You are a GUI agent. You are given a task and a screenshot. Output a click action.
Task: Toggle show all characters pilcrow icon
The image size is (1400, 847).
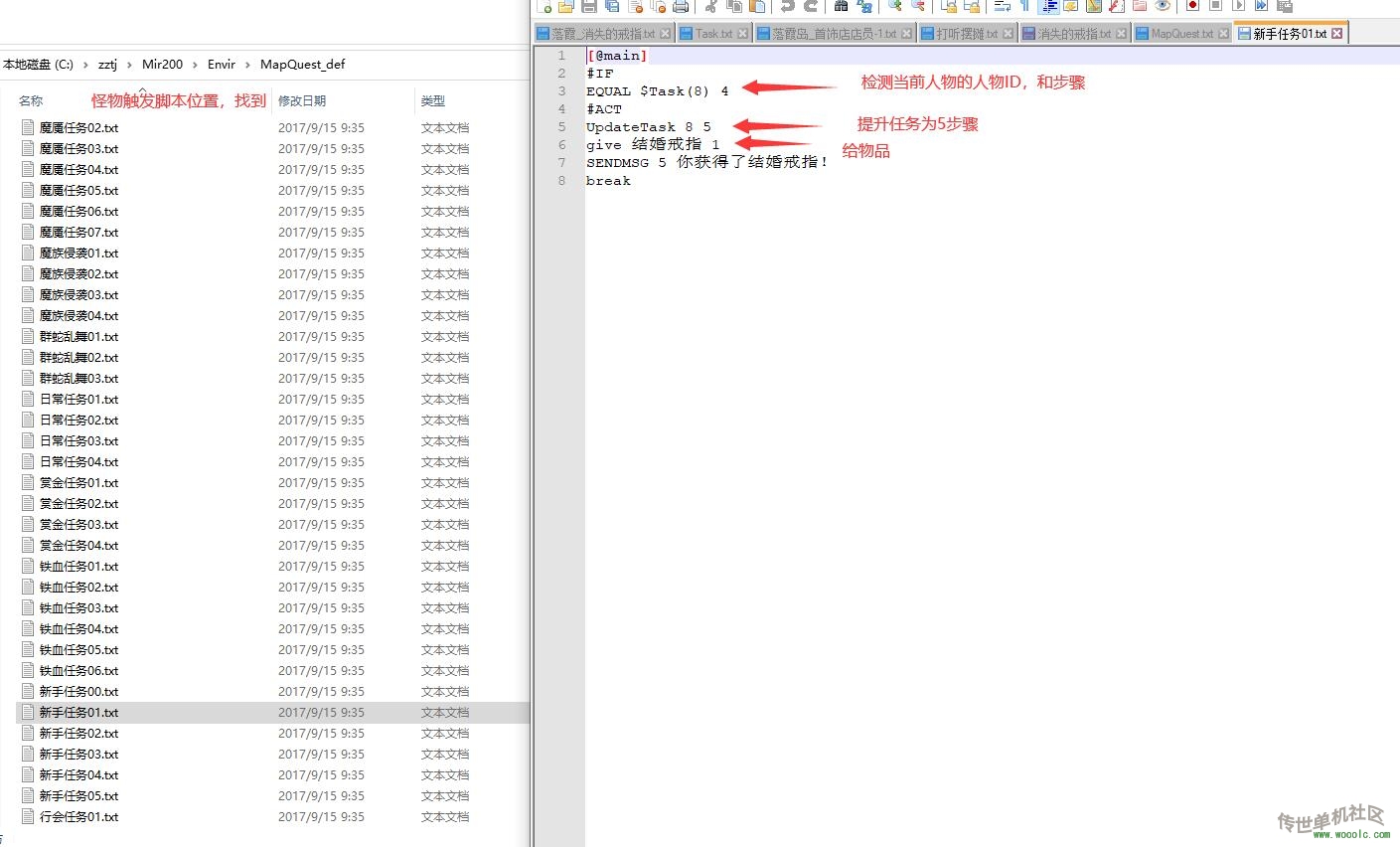coord(1025,7)
